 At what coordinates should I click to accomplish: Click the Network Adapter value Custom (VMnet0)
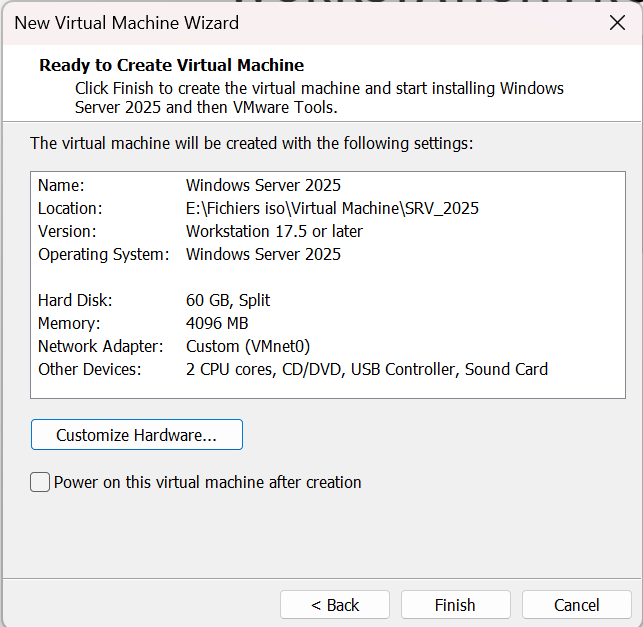[248, 347]
